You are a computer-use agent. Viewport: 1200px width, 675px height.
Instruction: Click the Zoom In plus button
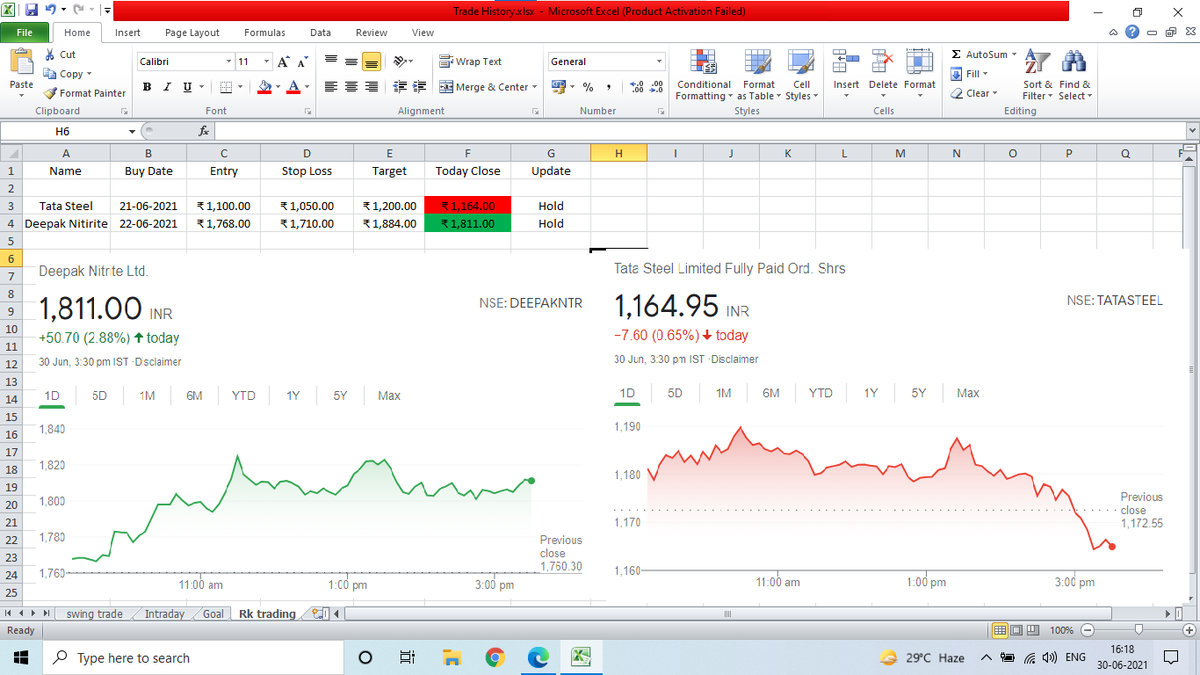point(1188,630)
